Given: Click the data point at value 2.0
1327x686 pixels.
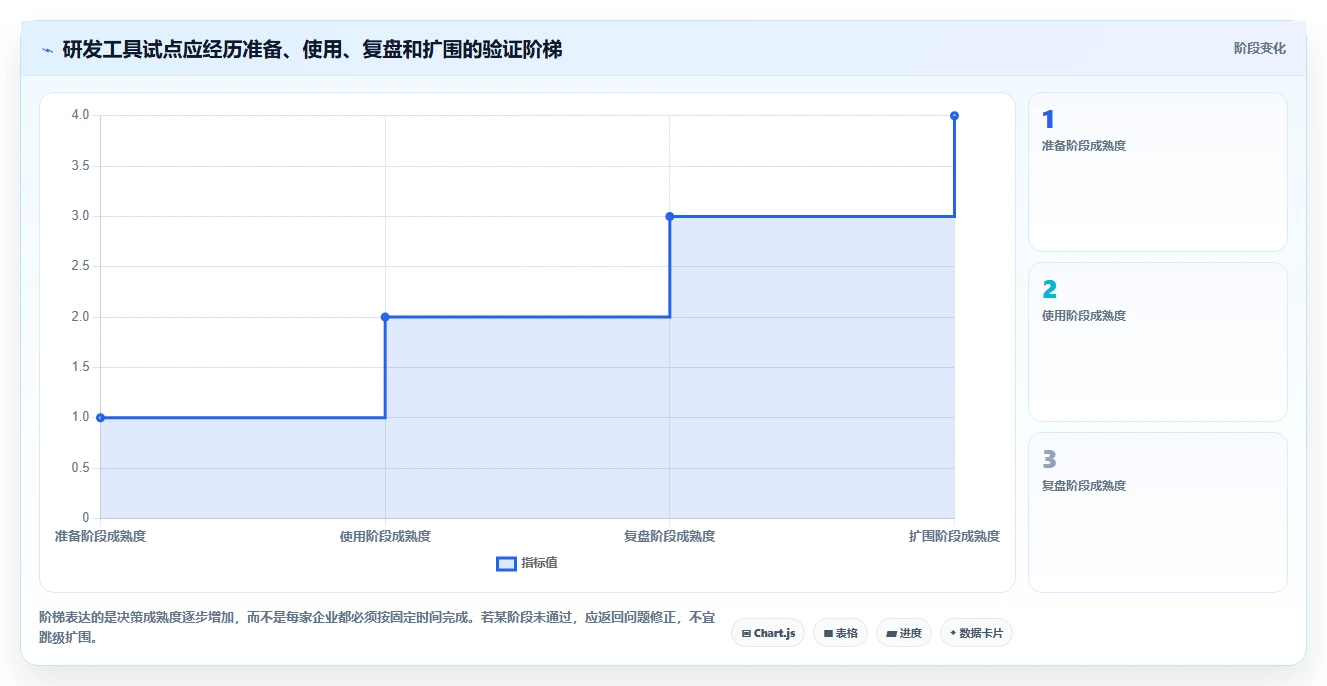Looking at the screenshot, I should pyautogui.click(x=385, y=317).
